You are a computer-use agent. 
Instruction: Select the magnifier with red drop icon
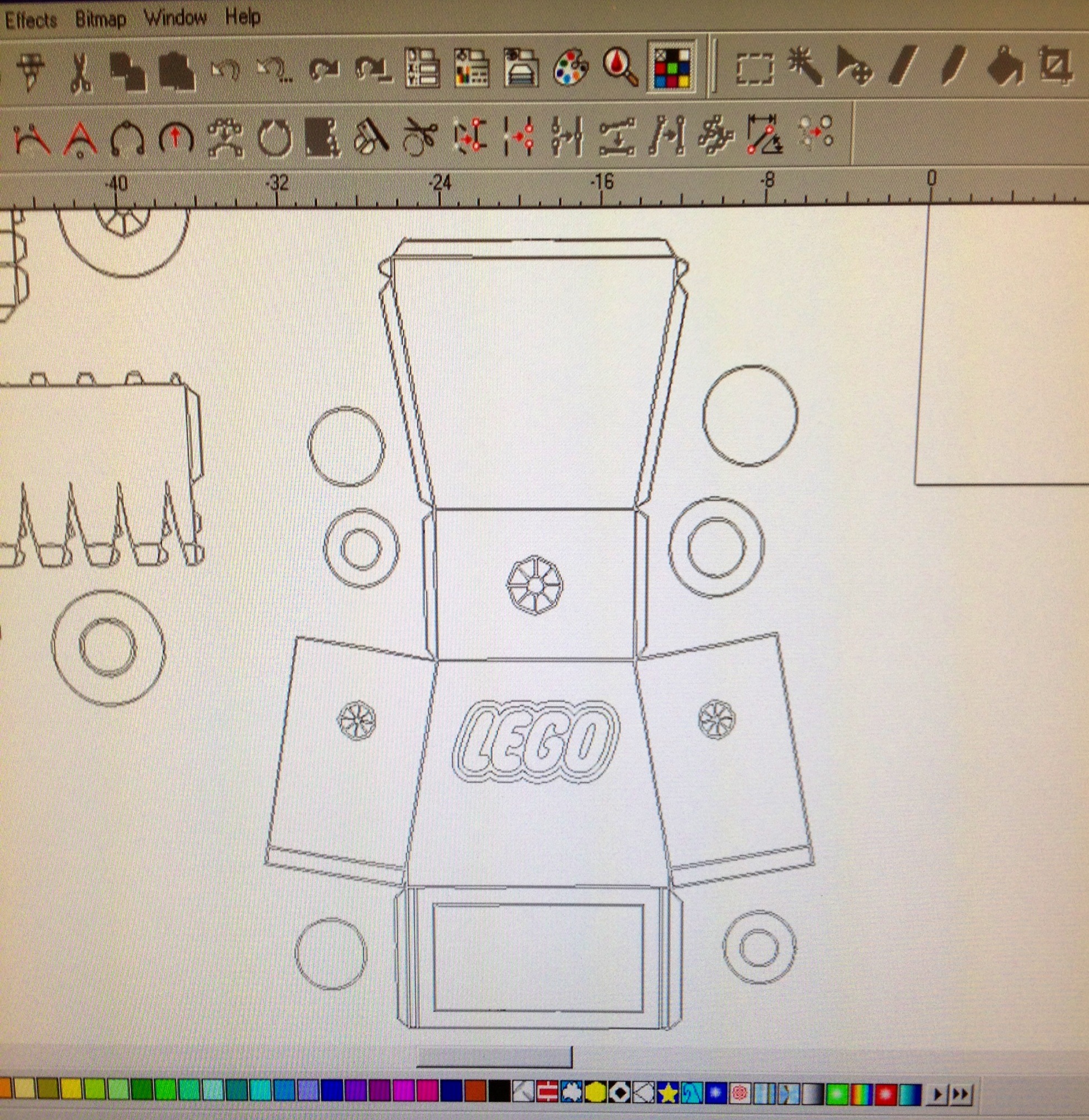620,67
